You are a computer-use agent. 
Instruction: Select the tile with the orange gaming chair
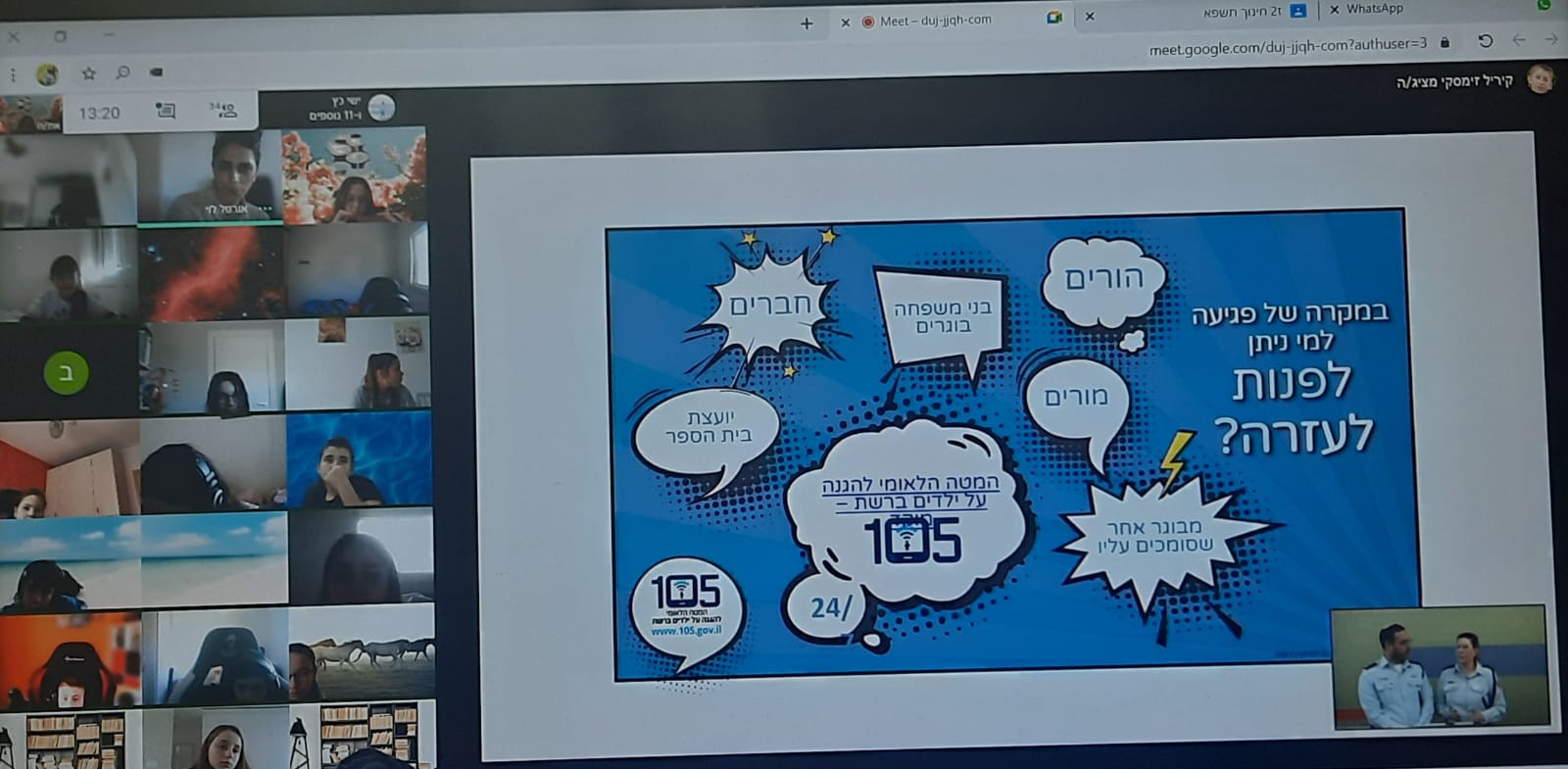click(71, 660)
